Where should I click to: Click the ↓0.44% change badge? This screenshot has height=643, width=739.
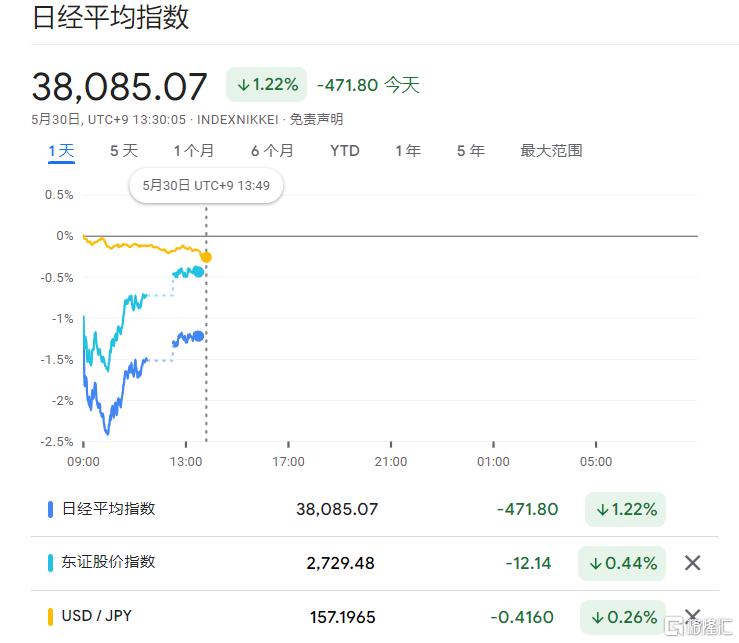pyautogui.click(x=622, y=563)
